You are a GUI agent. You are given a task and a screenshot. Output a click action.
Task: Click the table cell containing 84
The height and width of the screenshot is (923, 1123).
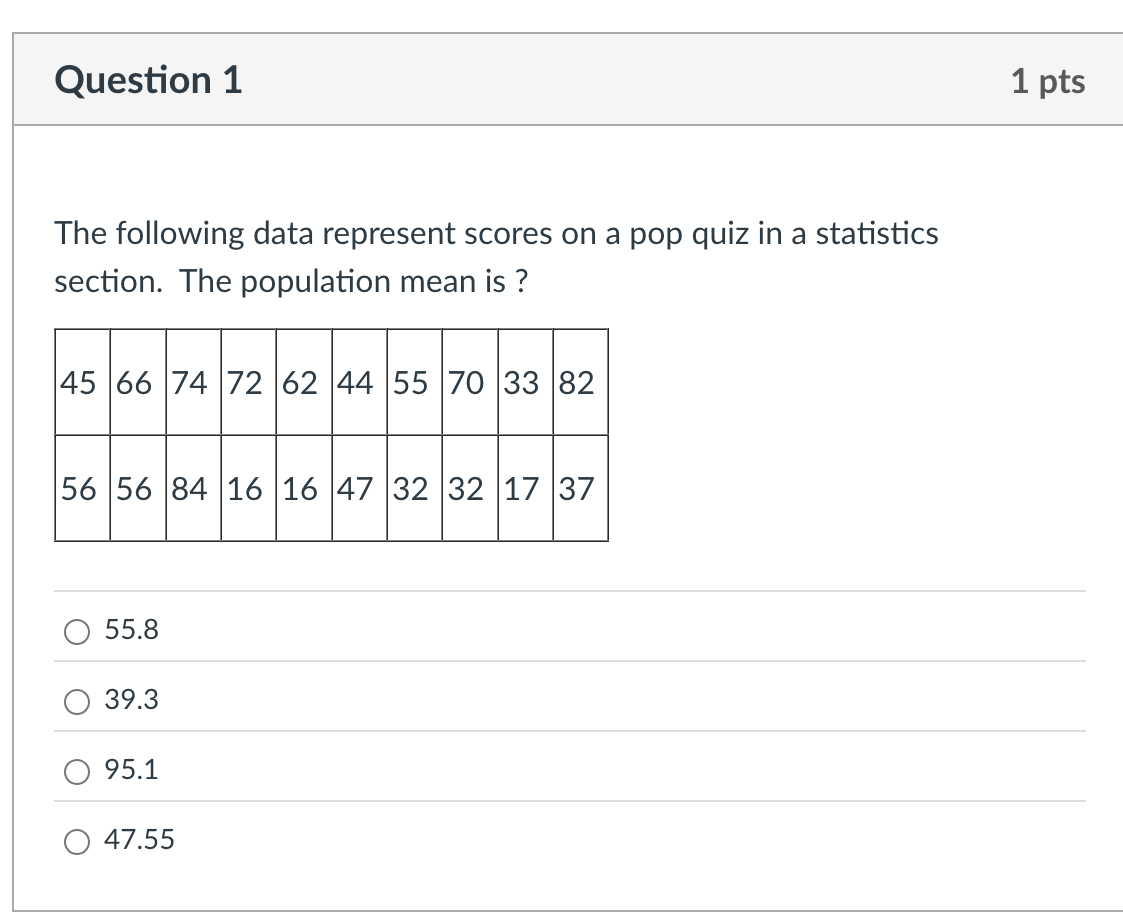[x=193, y=488]
